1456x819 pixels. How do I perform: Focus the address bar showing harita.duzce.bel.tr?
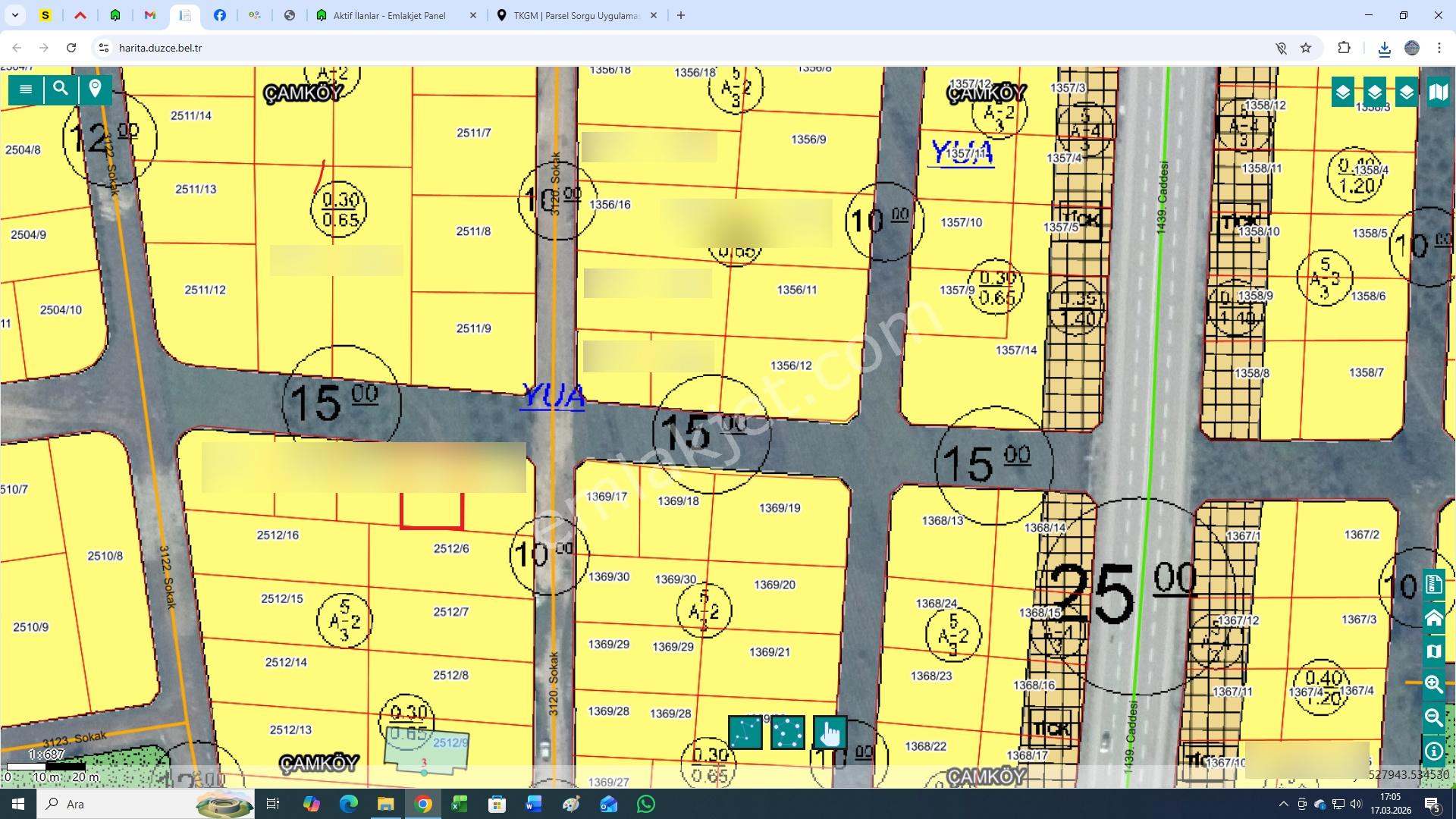click(682, 48)
